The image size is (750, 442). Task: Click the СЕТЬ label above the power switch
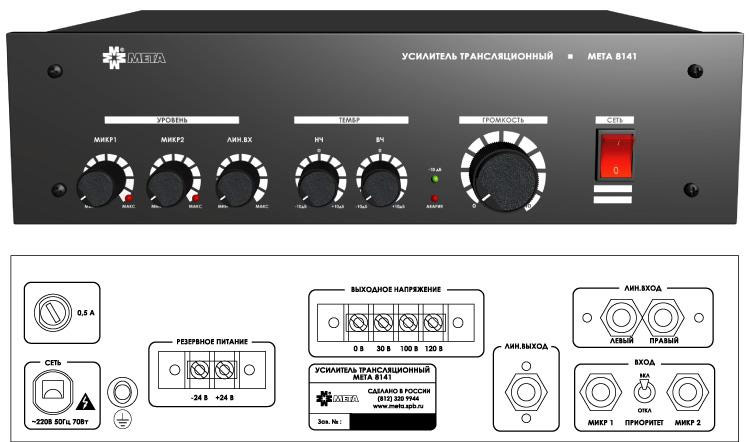(615, 120)
